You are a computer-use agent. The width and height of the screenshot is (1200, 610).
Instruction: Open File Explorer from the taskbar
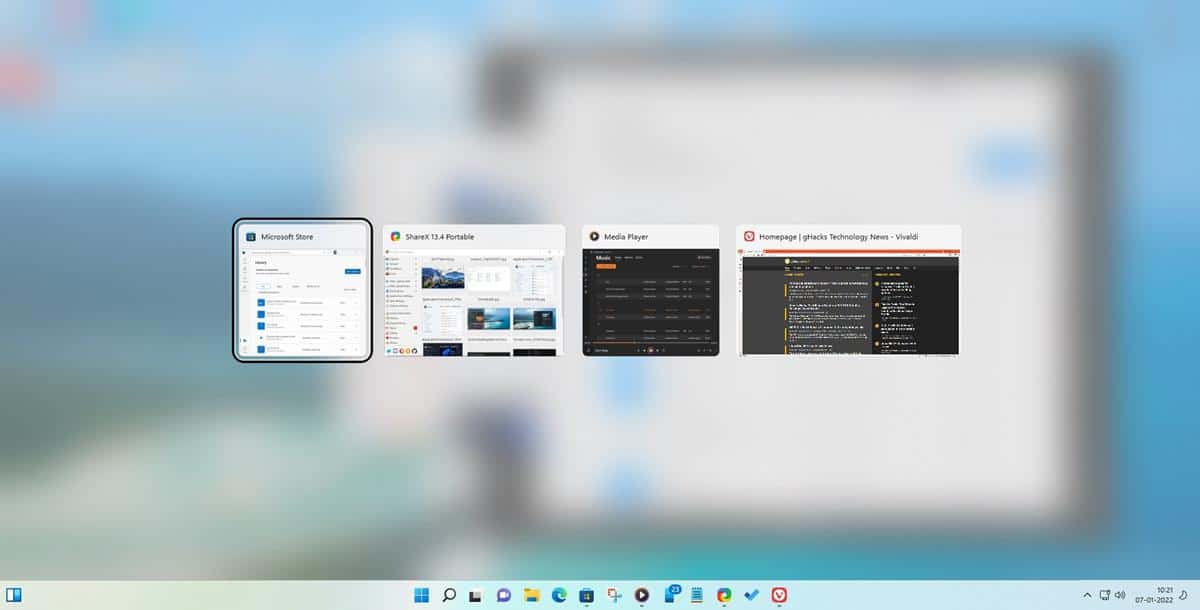532,594
